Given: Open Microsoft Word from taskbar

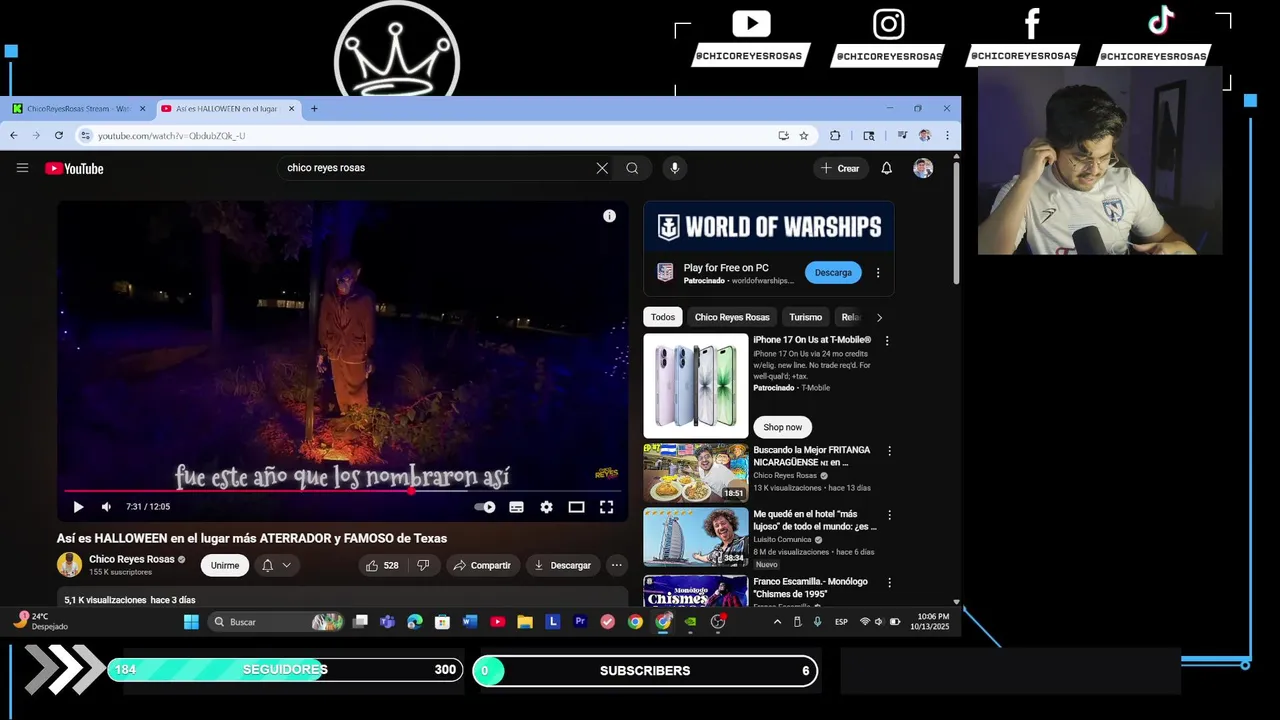Looking at the screenshot, I should pos(470,622).
